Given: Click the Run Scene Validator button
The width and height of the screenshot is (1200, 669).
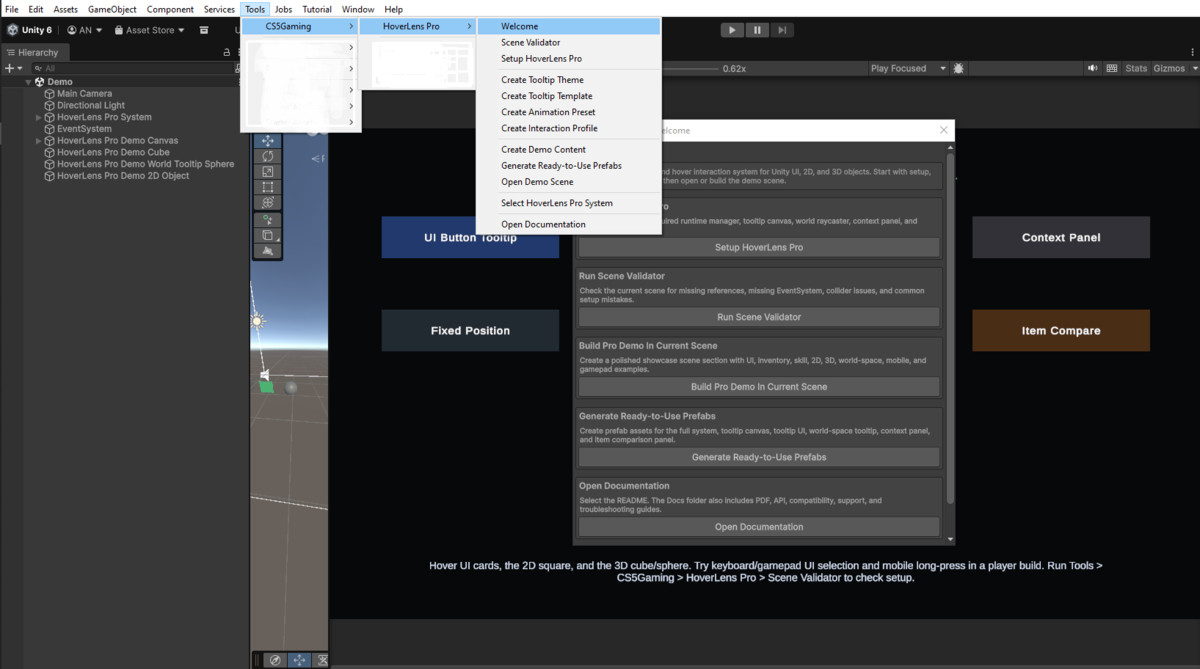Looking at the screenshot, I should (759, 317).
